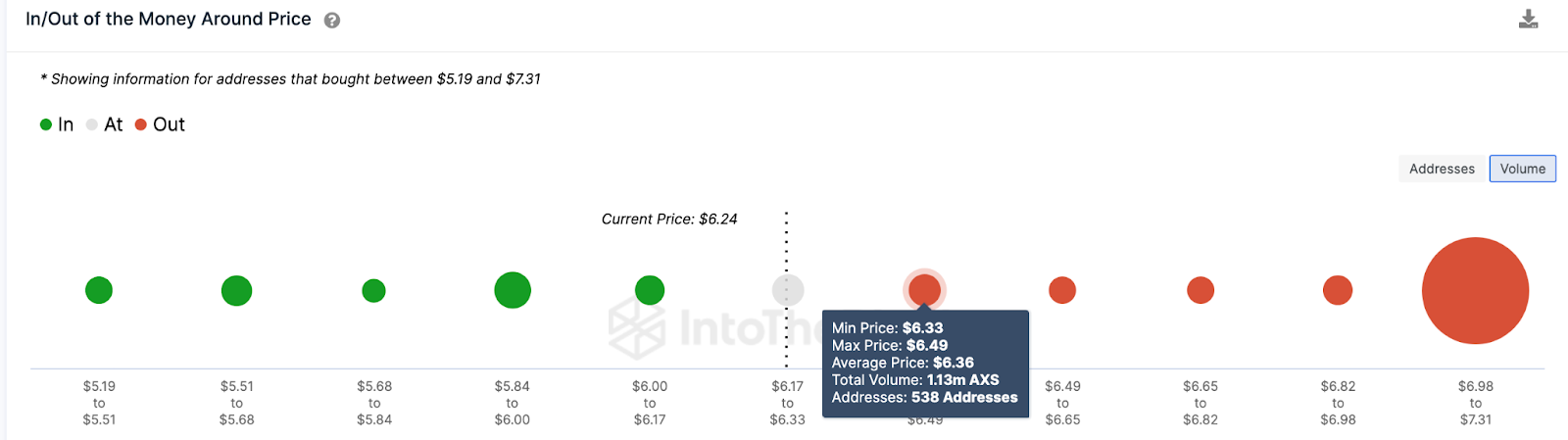Screen dimensions: 1568x440
Task: Click the green bubble for $5.19 to $5.51
Action: pyautogui.click(x=99, y=290)
